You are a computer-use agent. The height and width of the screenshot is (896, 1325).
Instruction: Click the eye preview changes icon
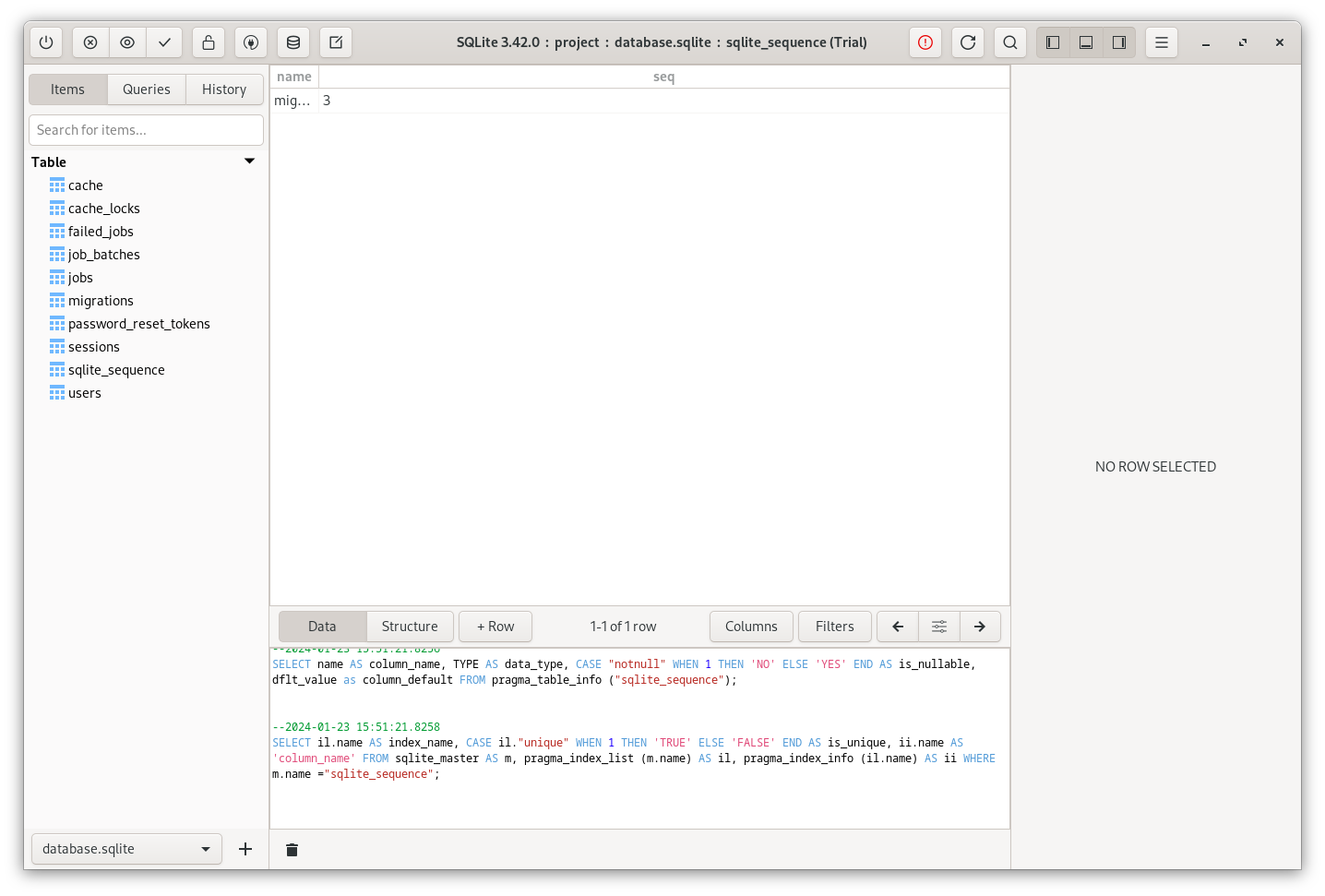(127, 42)
